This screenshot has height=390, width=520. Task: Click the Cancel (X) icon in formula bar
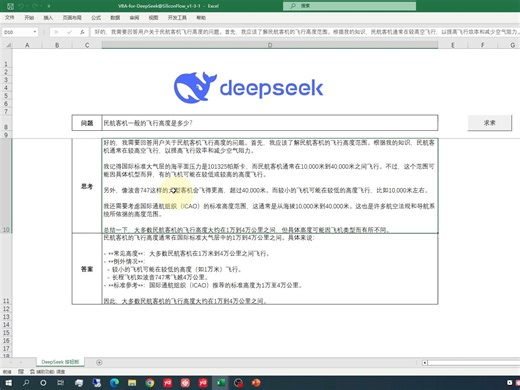click(x=56, y=32)
